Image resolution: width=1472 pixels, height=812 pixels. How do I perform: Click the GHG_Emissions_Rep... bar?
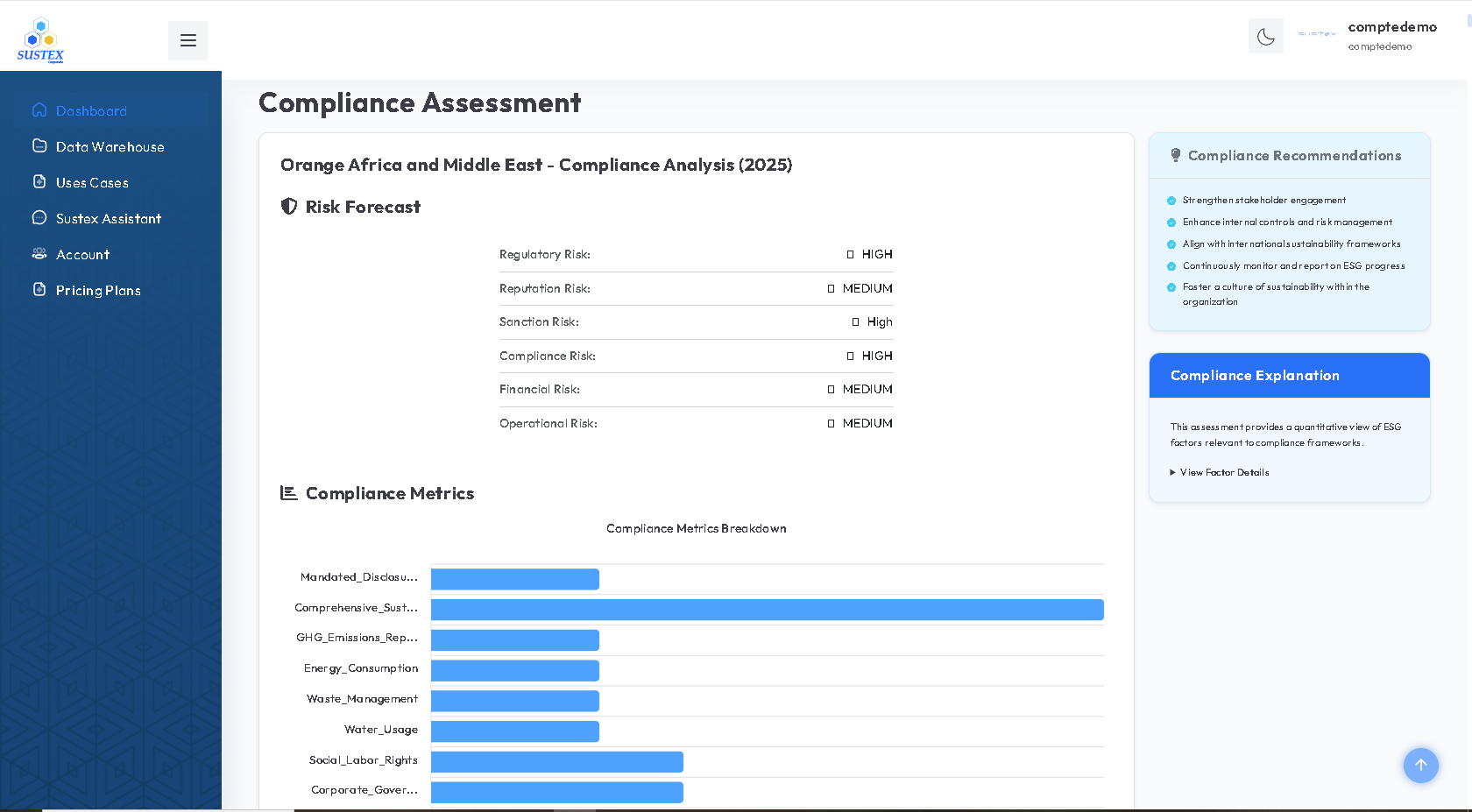pyautogui.click(x=515, y=640)
